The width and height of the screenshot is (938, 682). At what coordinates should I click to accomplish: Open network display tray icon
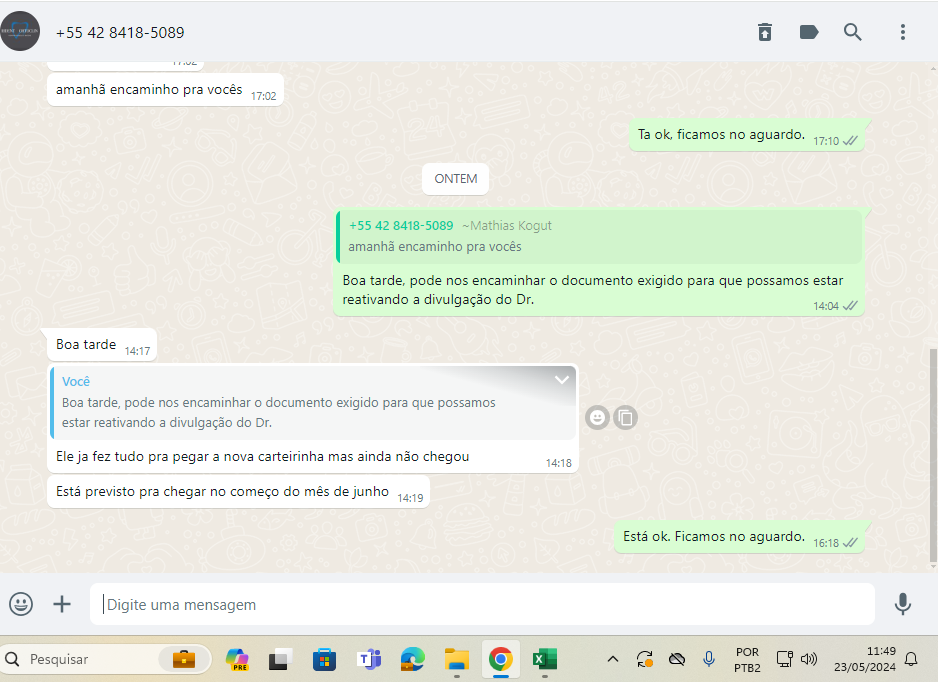pyautogui.click(x=784, y=659)
